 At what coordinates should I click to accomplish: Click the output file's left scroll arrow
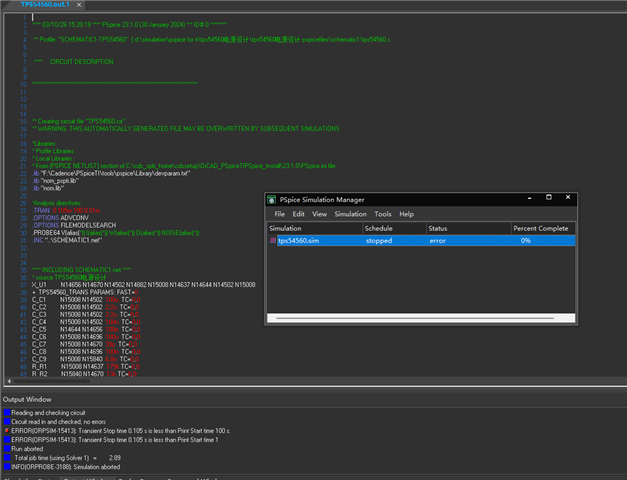pos(9,381)
